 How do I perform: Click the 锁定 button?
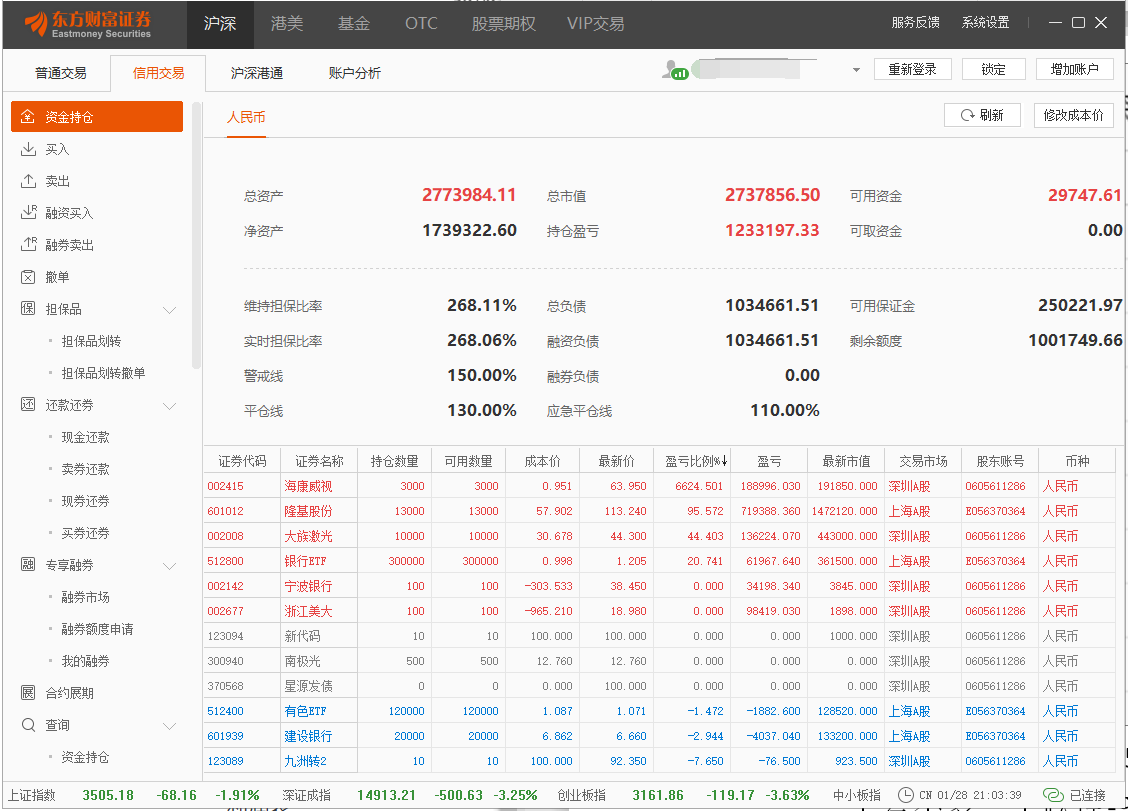click(x=993, y=69)
